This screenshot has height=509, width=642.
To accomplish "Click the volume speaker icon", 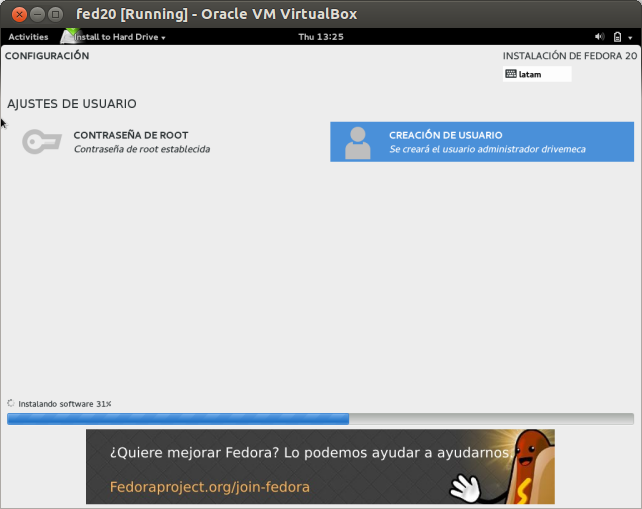I will tap(599, 37).
